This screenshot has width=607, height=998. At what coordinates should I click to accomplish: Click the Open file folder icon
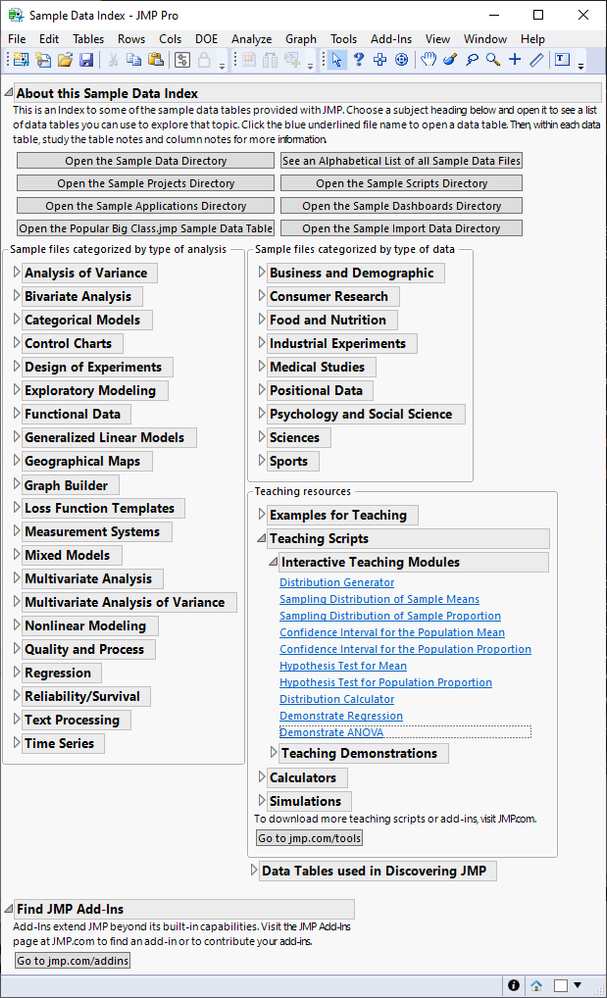pos(65,60)
